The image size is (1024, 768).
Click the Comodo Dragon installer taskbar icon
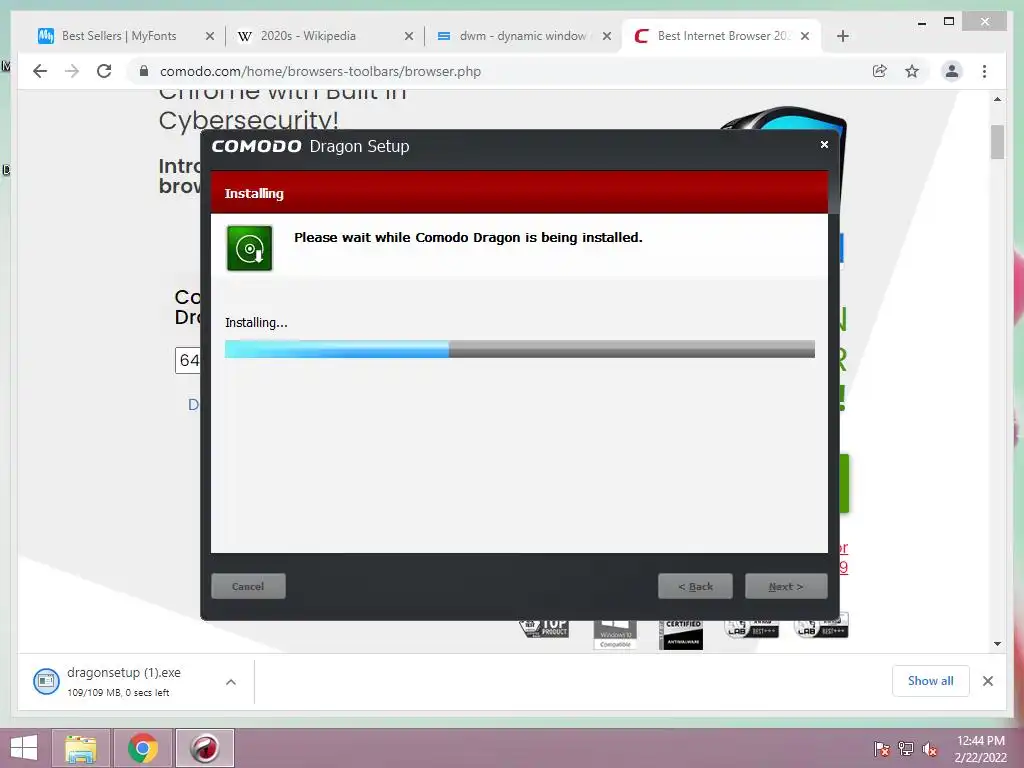coord(205,748)
